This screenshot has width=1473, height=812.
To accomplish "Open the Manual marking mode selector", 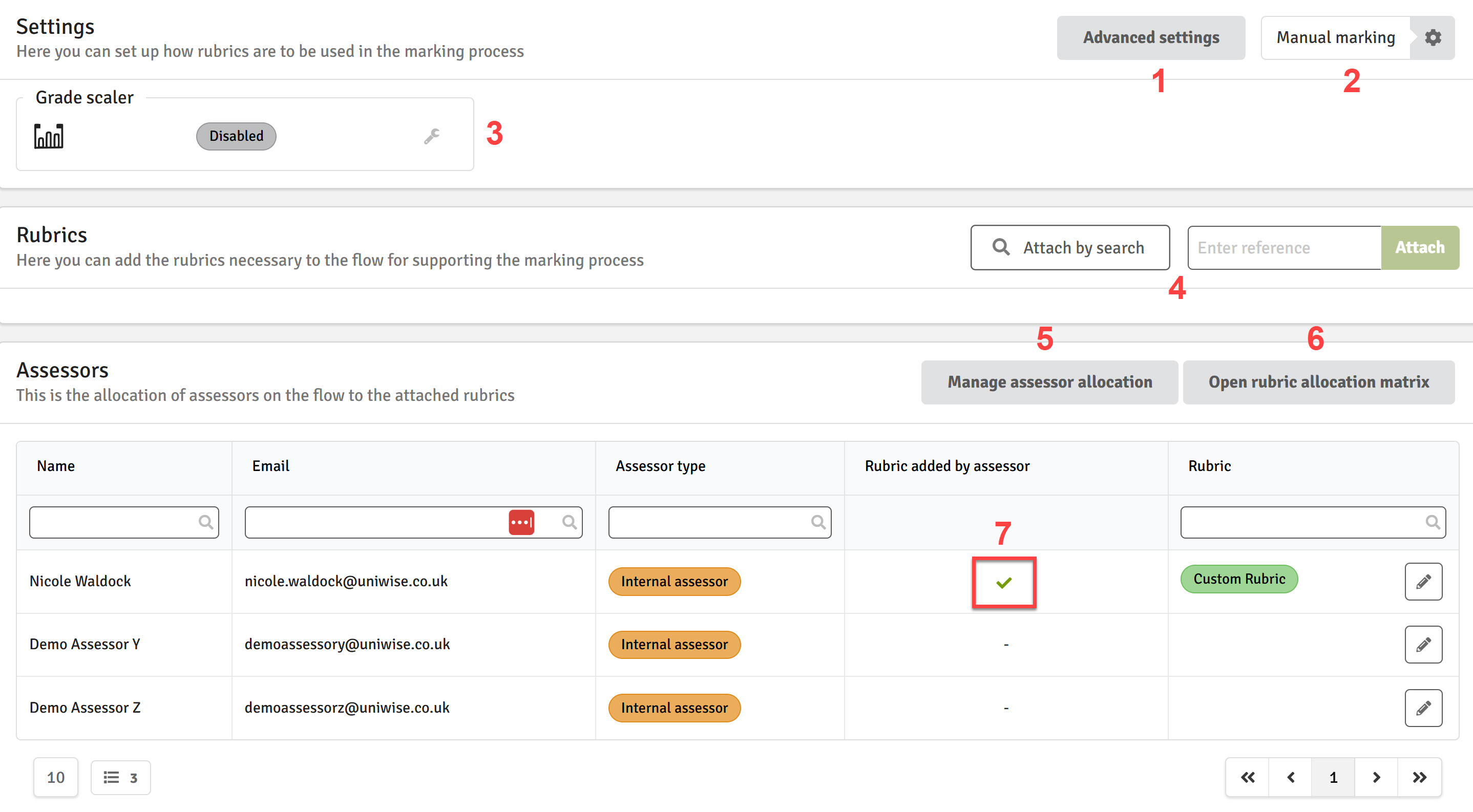I will pos(1336,38).
